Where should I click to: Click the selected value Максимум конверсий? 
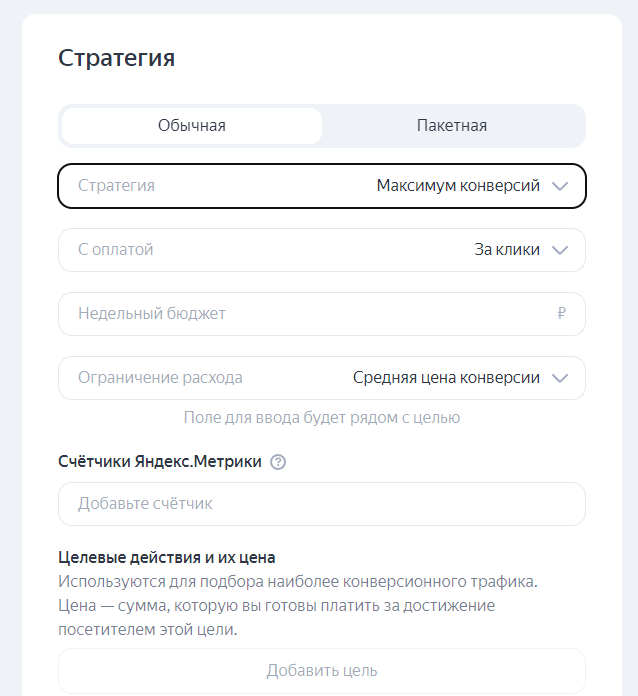tap(458, 186)
